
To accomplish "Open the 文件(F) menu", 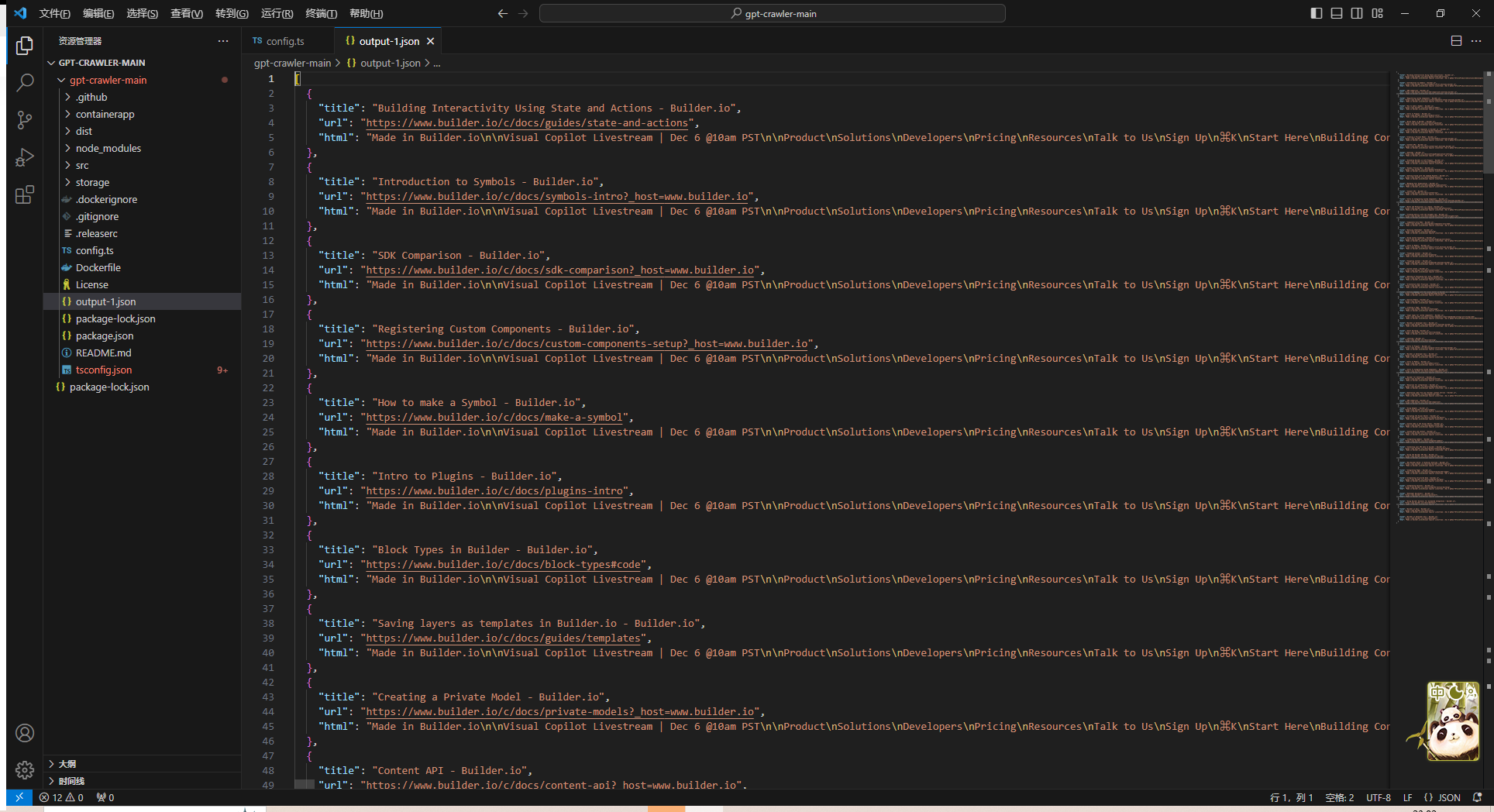I will pos(54,13).
